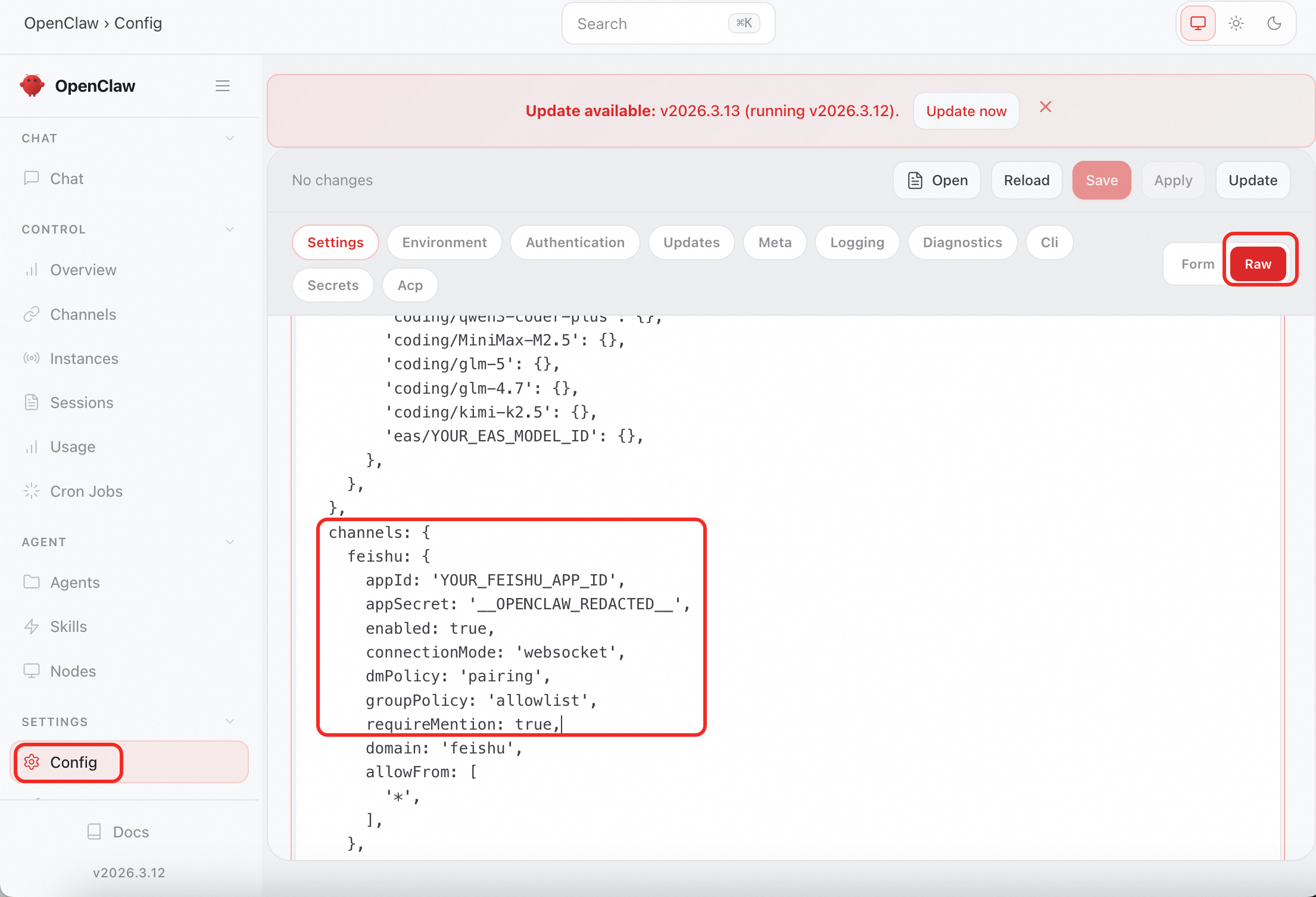Click the Chat speech bubble icon

(x=32, y=178)
